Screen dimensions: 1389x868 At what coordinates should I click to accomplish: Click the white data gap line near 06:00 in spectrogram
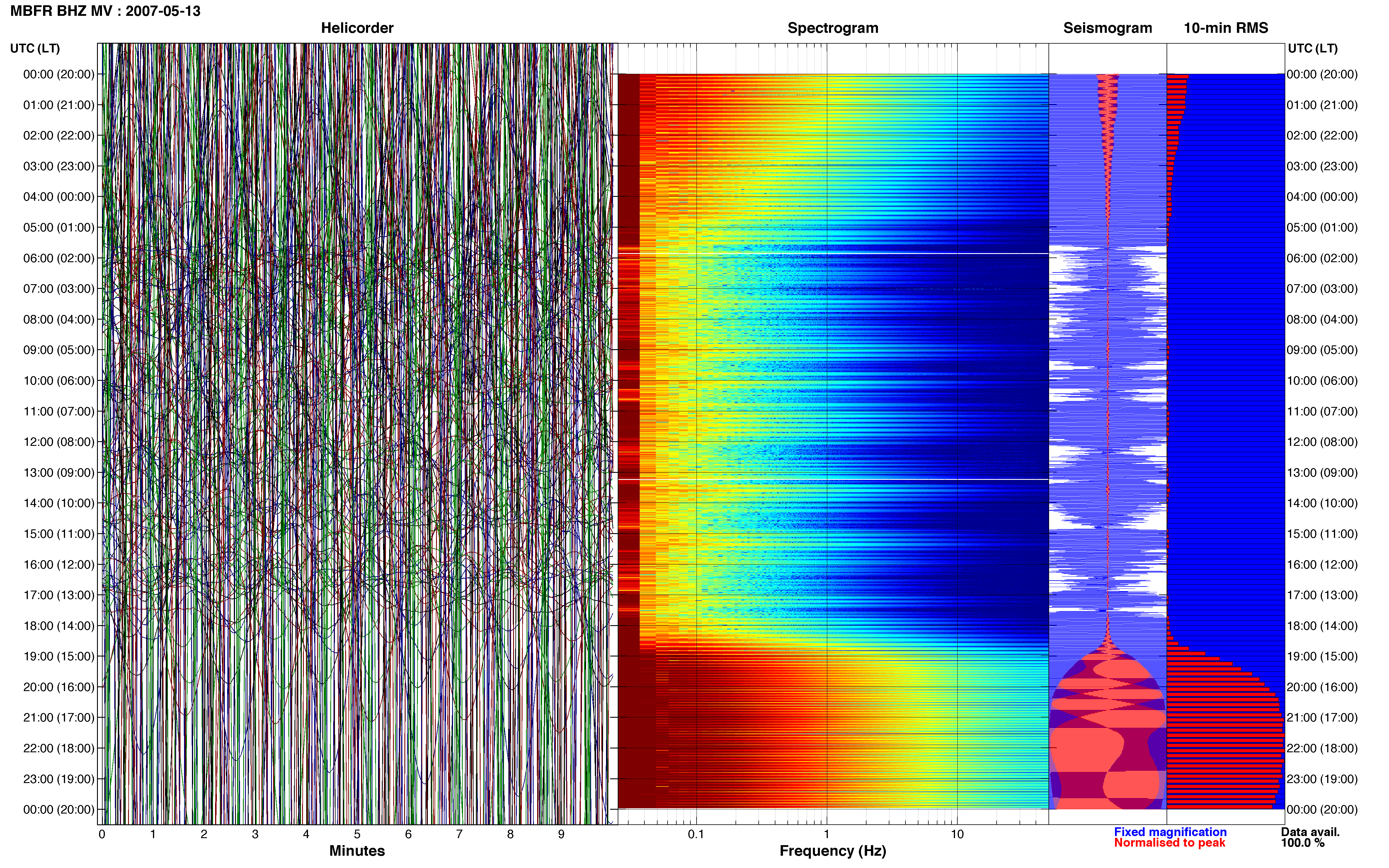[833, 253]
